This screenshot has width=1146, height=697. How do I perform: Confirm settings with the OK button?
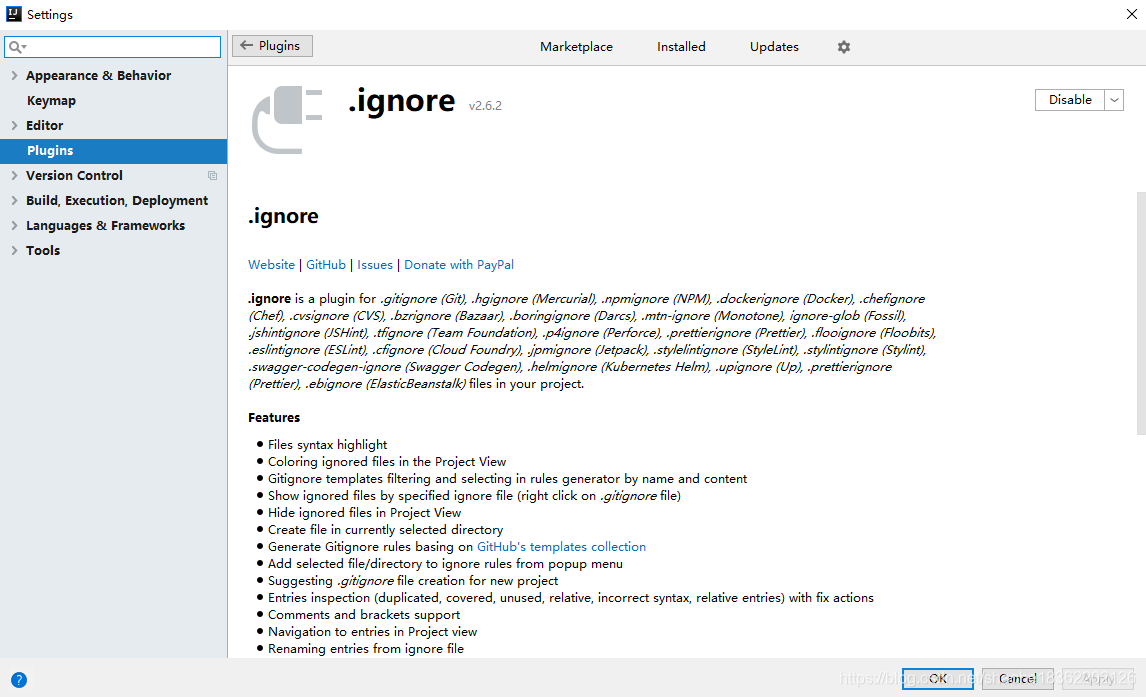click(x=937, y=679)
